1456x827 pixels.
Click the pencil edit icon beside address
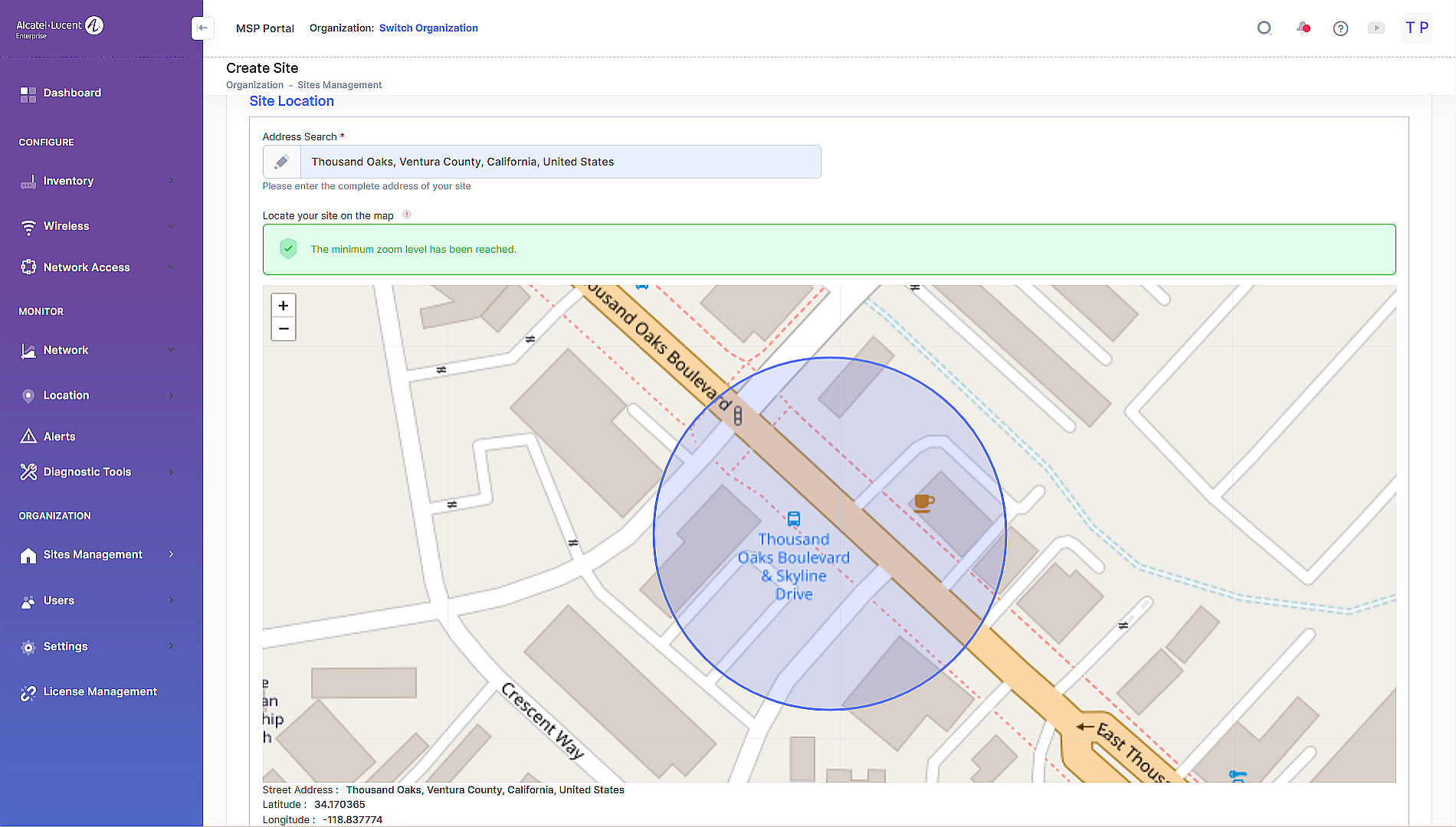(x=282, y=162)
